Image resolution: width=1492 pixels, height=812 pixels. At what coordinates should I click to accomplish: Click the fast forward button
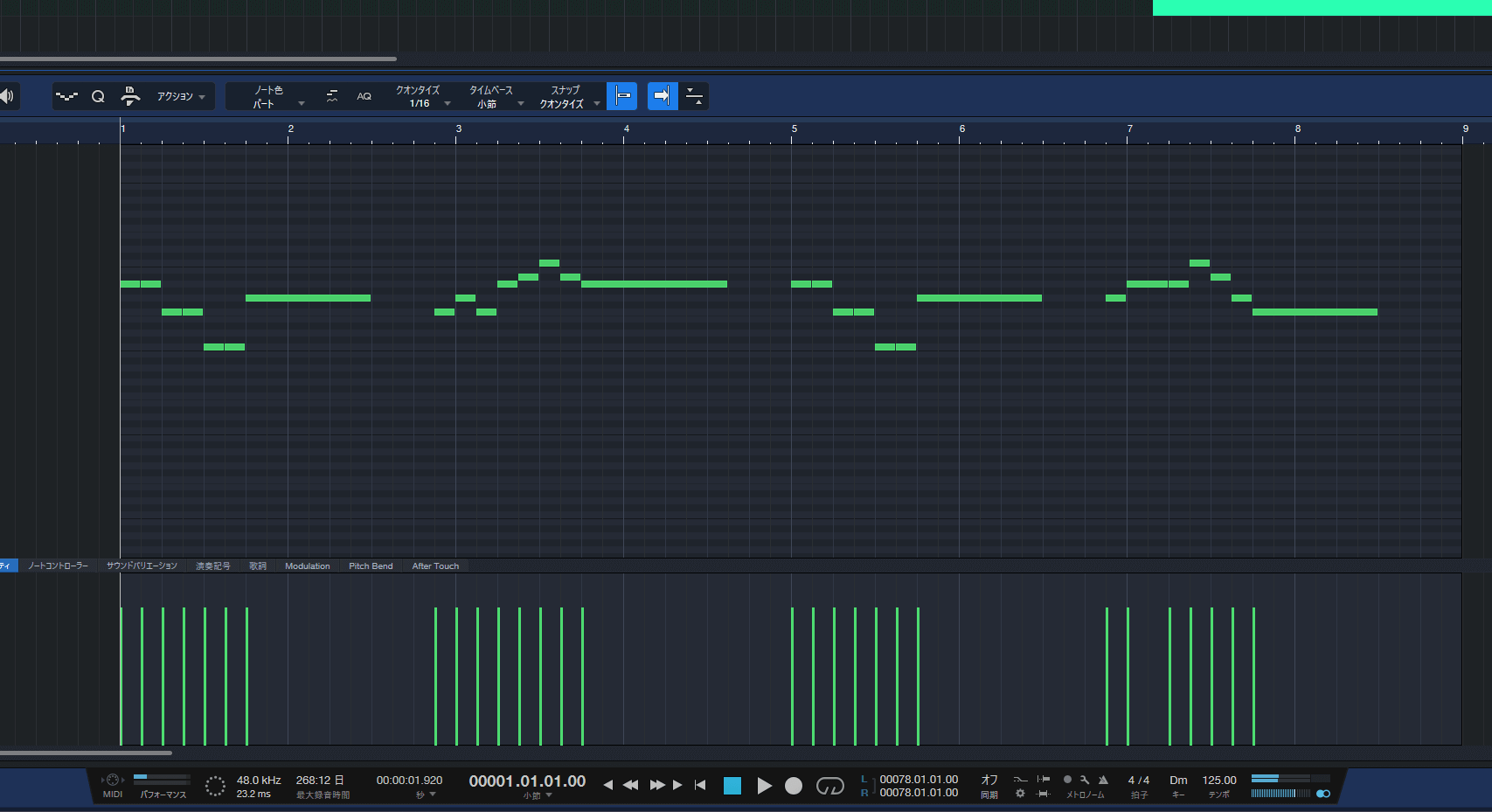tap(657, 785)
